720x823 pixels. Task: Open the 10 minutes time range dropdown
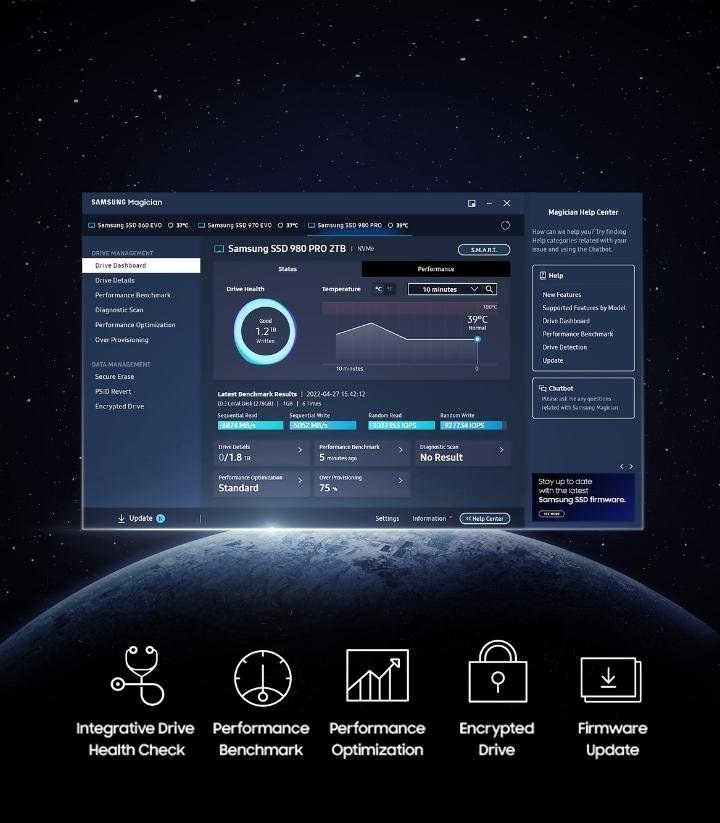pos(450,289)
